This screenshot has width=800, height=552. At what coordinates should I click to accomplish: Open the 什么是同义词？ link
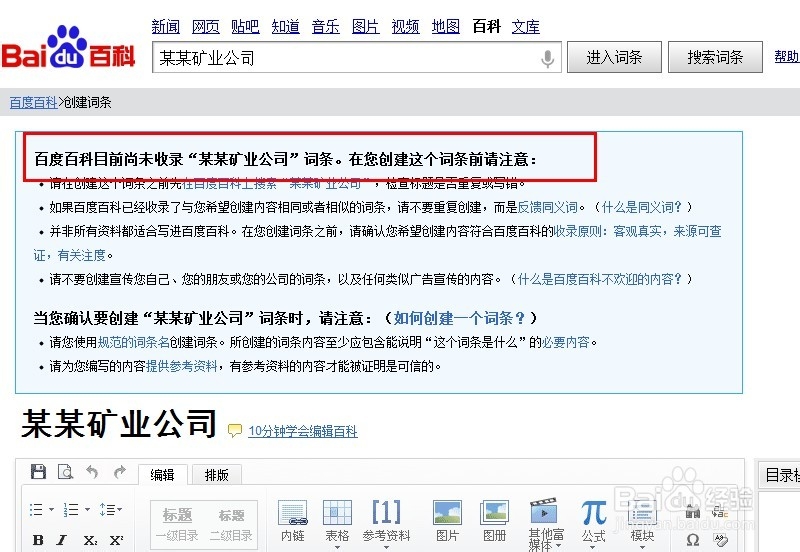642,207
